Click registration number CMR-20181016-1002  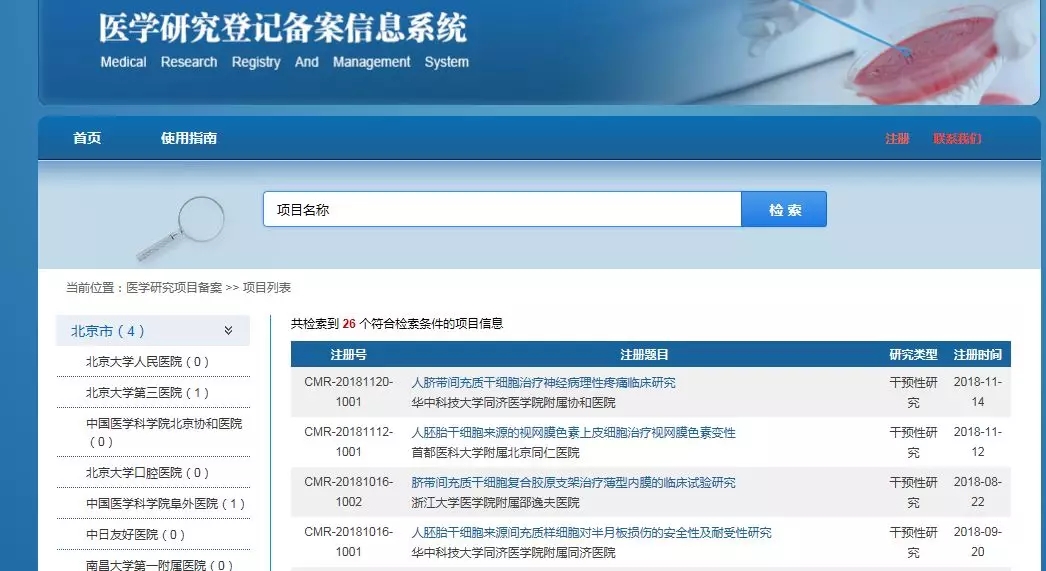(348, 492)
